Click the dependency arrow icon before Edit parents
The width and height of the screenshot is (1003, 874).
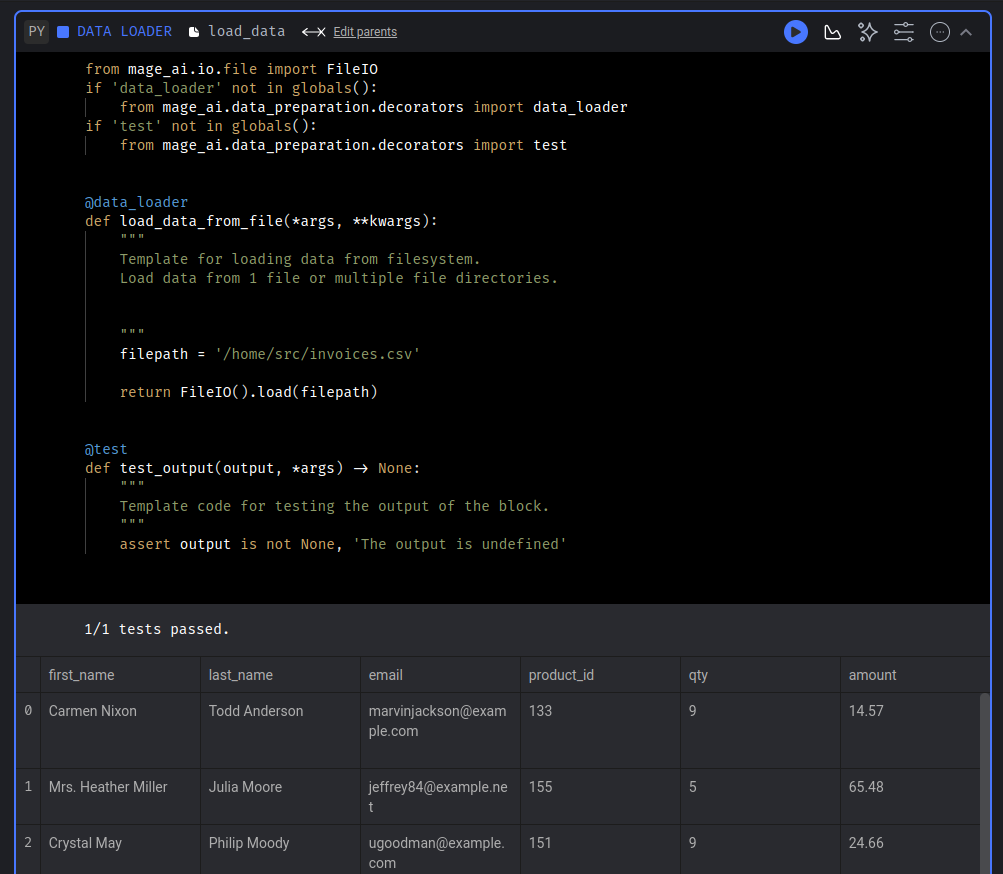coord(313,31)
